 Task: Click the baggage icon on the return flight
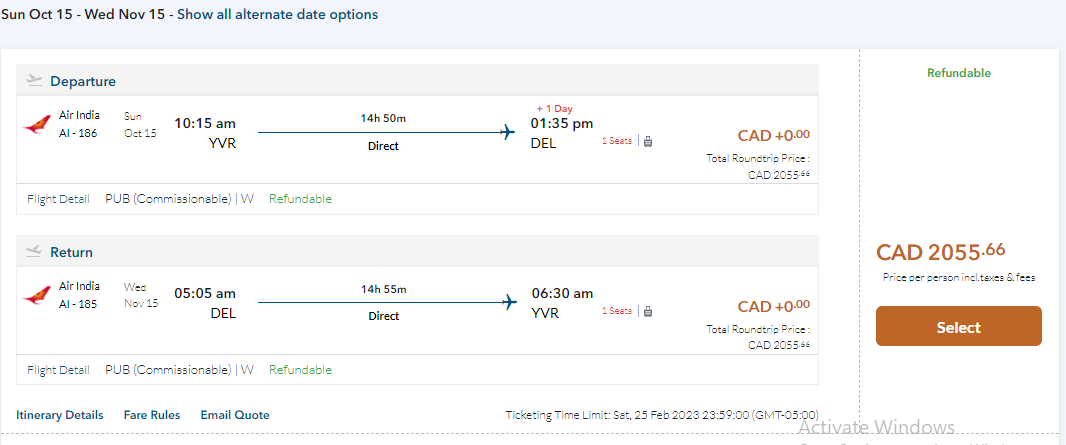(x=647, y=311)
